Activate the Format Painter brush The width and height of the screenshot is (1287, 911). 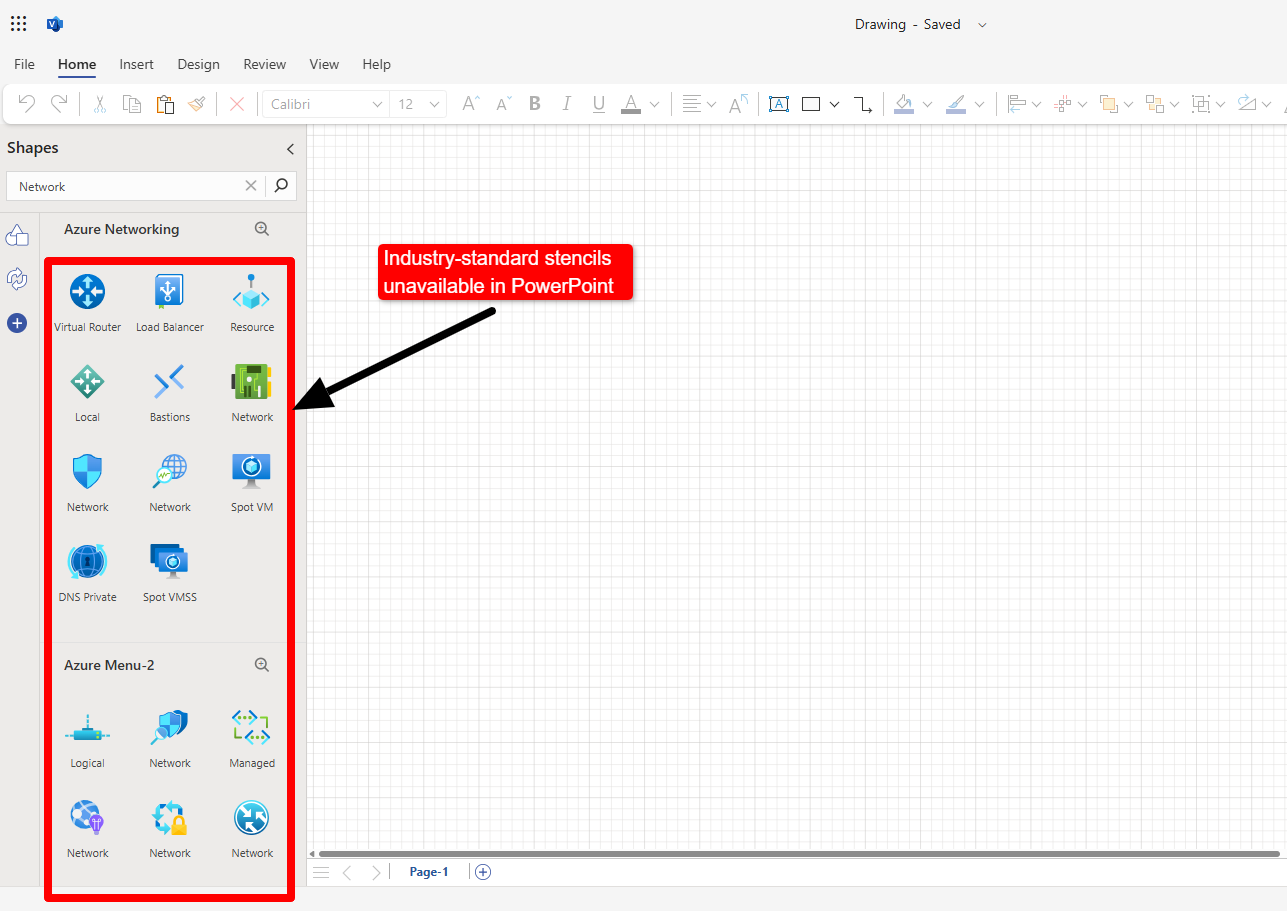coord(196,104)
